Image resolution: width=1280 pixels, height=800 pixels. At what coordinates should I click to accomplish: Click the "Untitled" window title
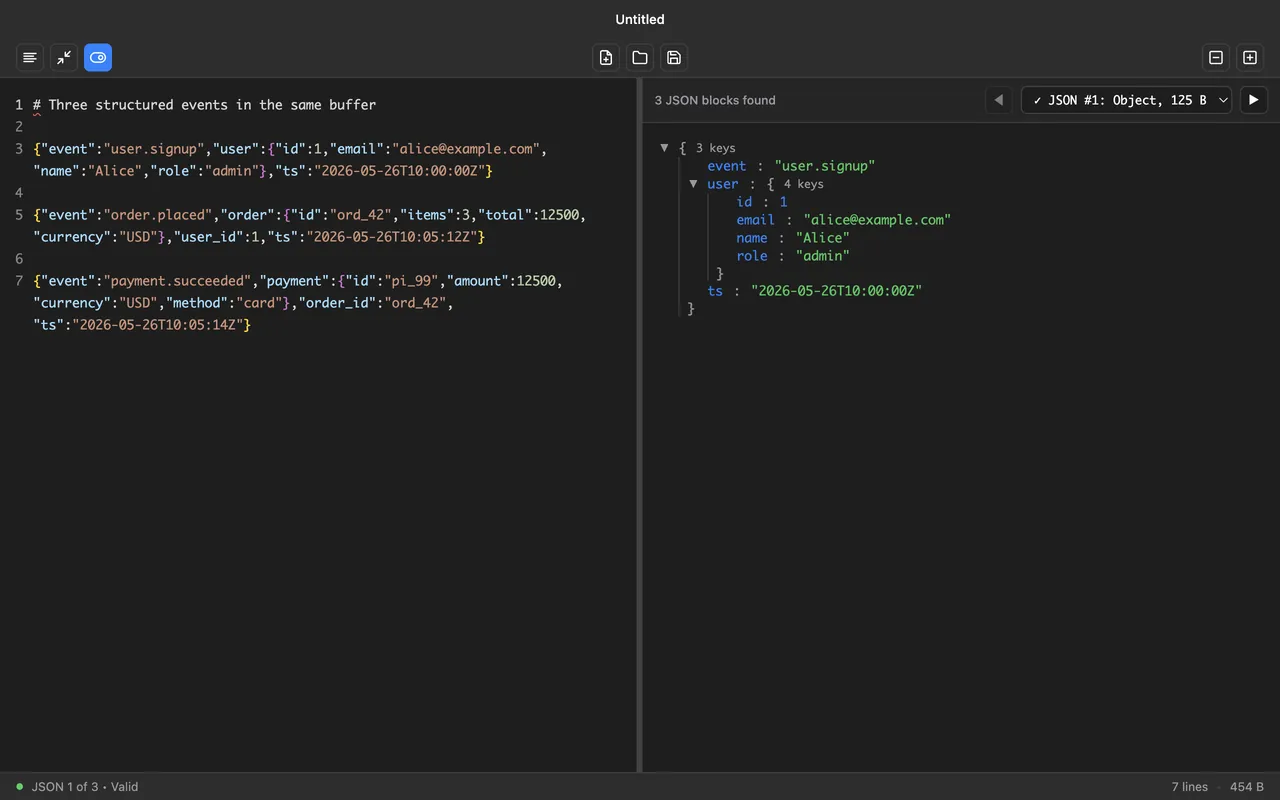(x=640, y=19)
